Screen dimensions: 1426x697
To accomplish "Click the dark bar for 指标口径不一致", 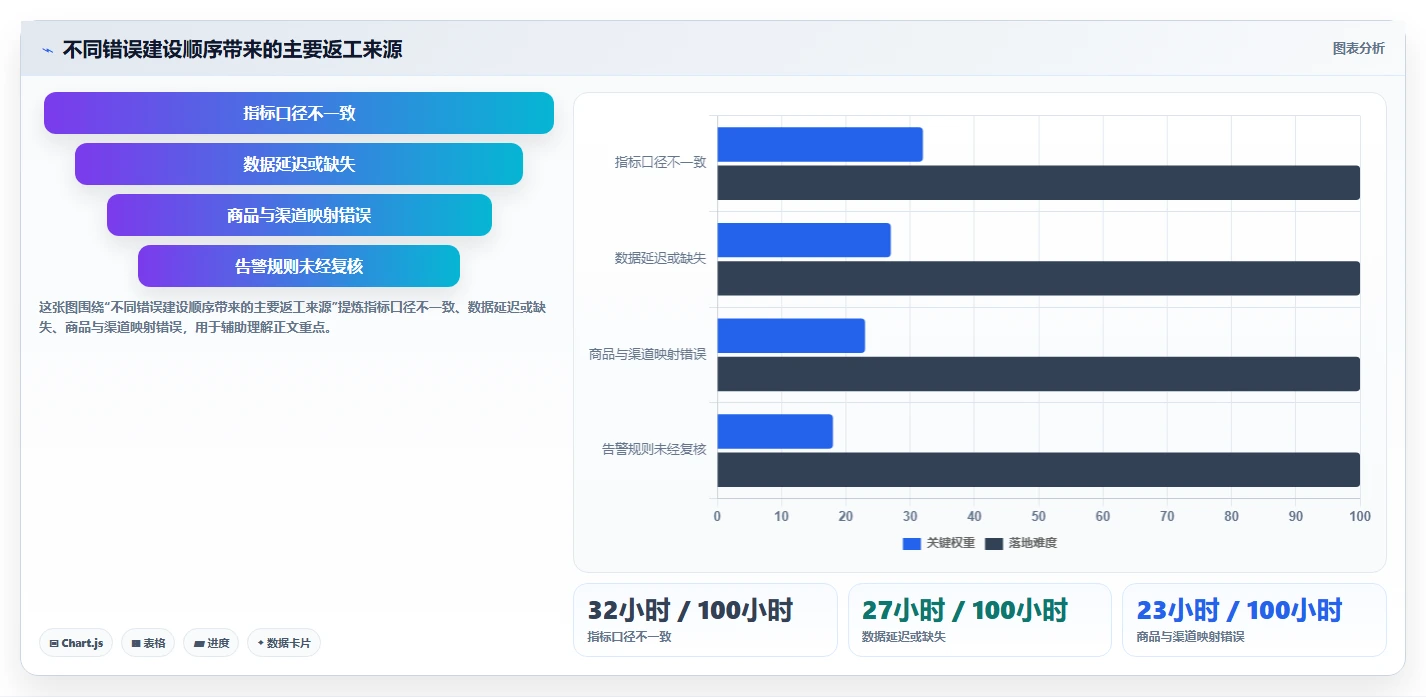I will (1038, 183).
